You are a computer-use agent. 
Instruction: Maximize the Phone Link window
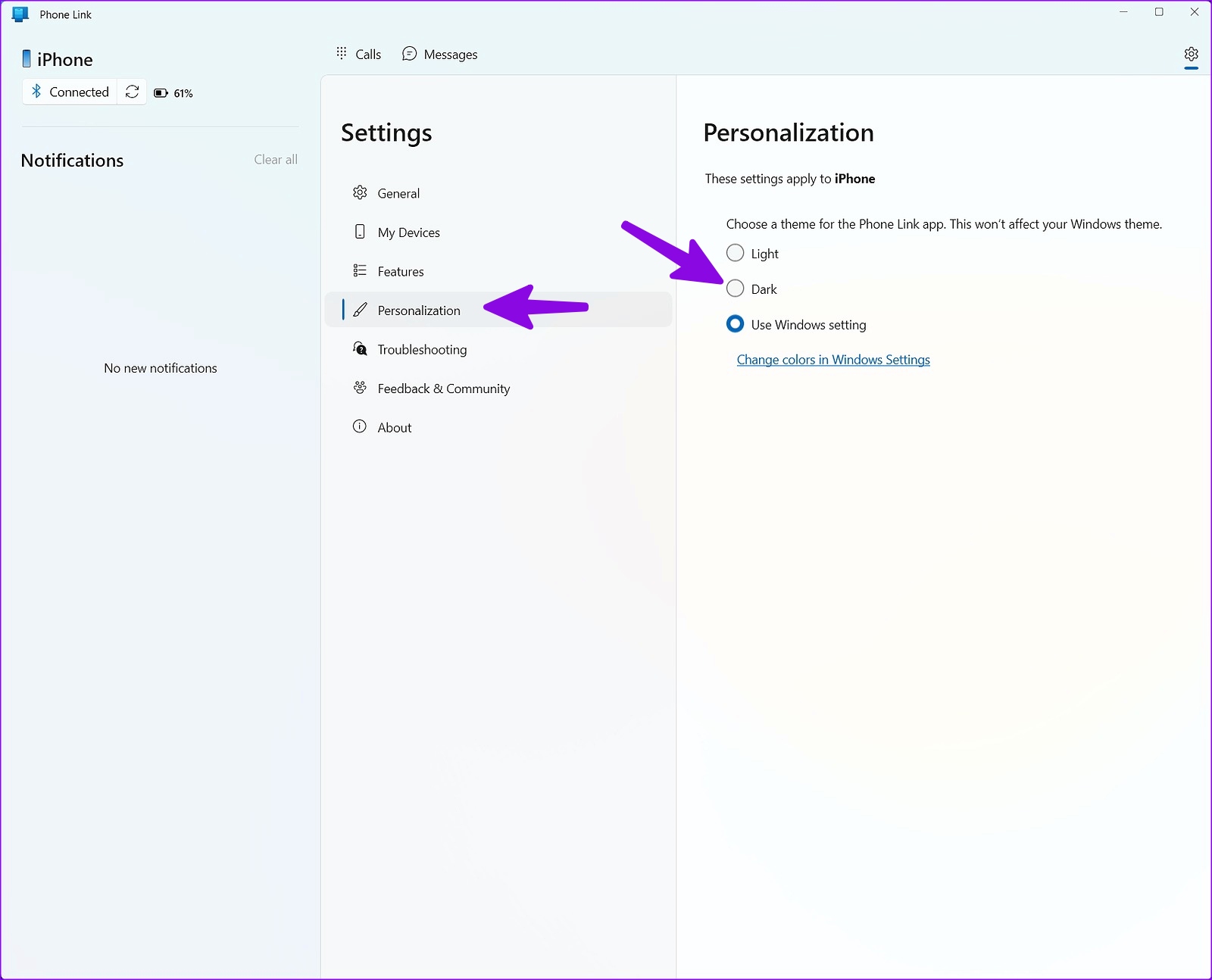(x=1159, y=12)
